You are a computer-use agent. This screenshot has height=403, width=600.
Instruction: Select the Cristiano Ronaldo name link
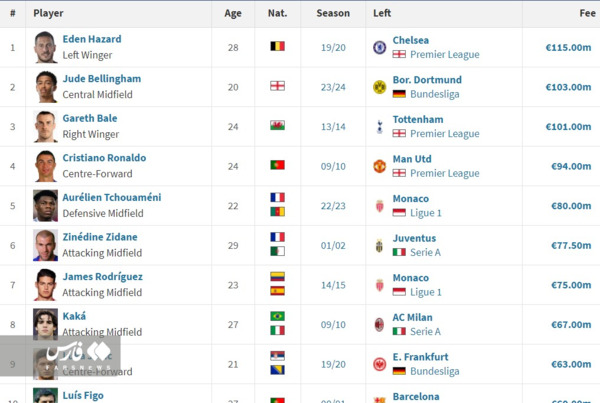coord(104,158)
